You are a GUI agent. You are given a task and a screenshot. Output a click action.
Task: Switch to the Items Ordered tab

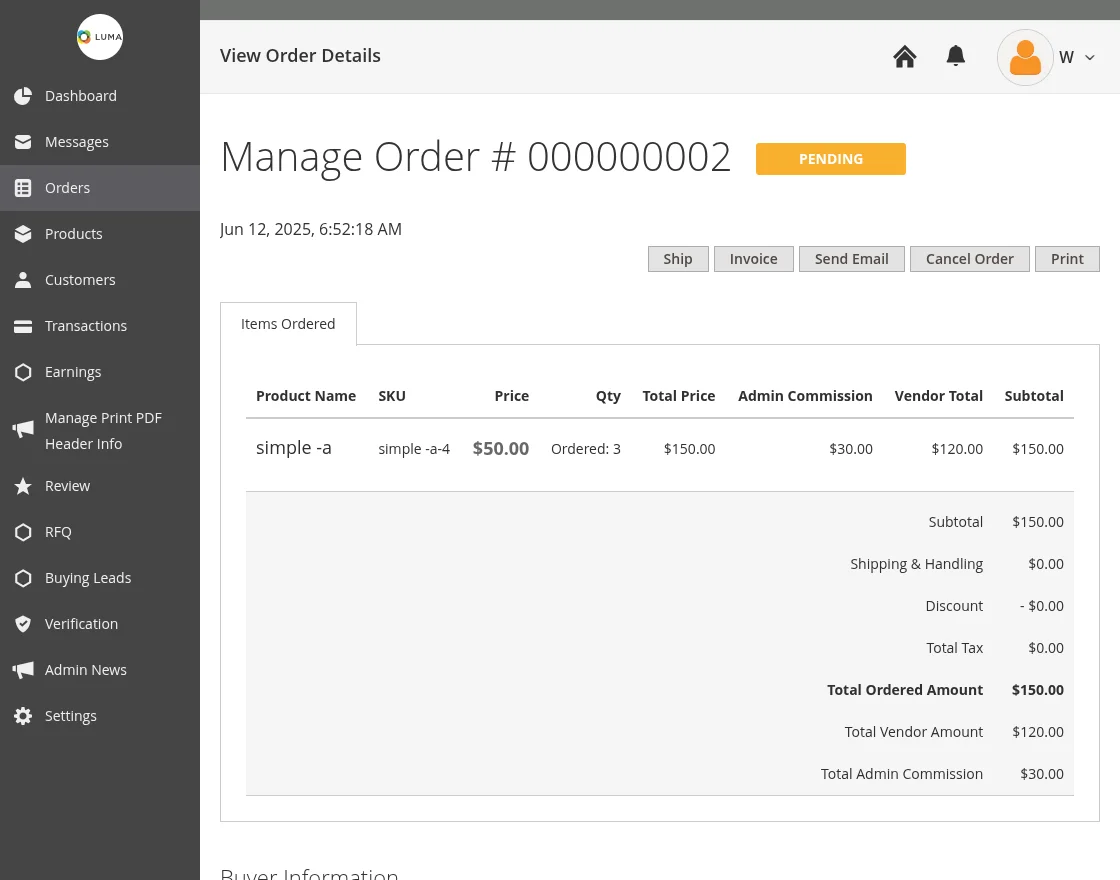point(288,323)
